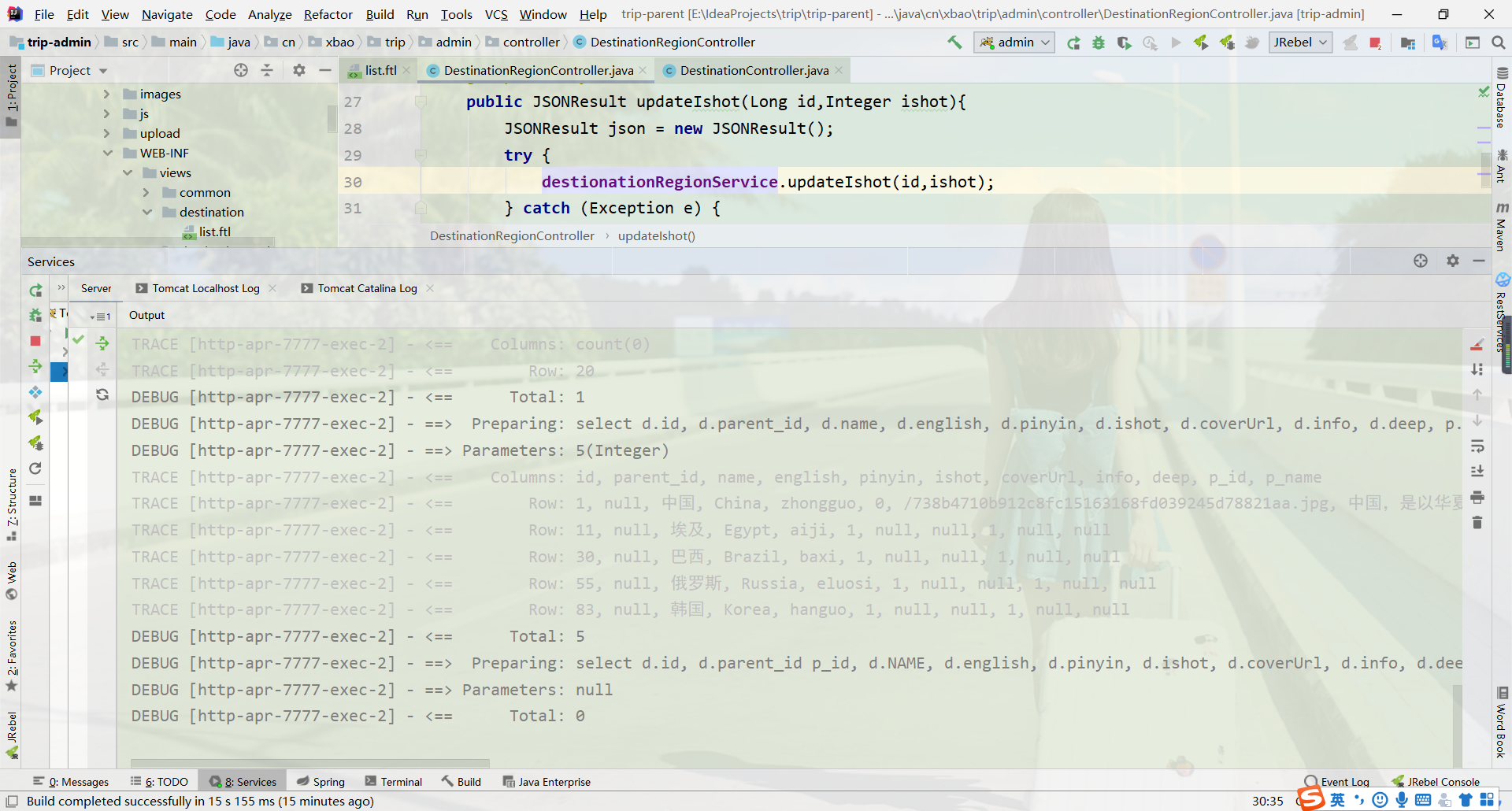Switch to the Terminal tool window
Image resolution: width=1512 pixels, height=811 pixels.
click(x=394, y=781)
